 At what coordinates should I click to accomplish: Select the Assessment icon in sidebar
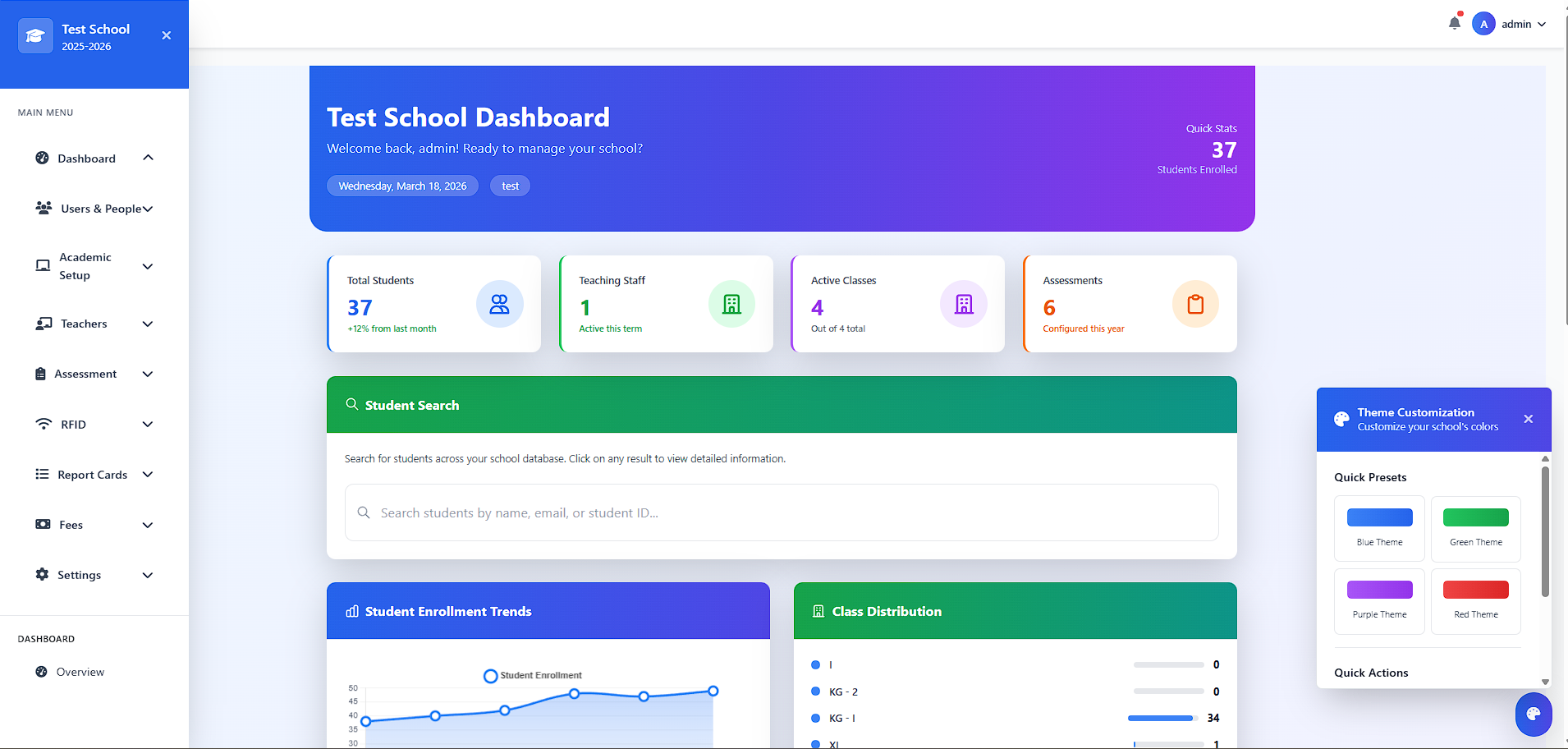(42, 374)
